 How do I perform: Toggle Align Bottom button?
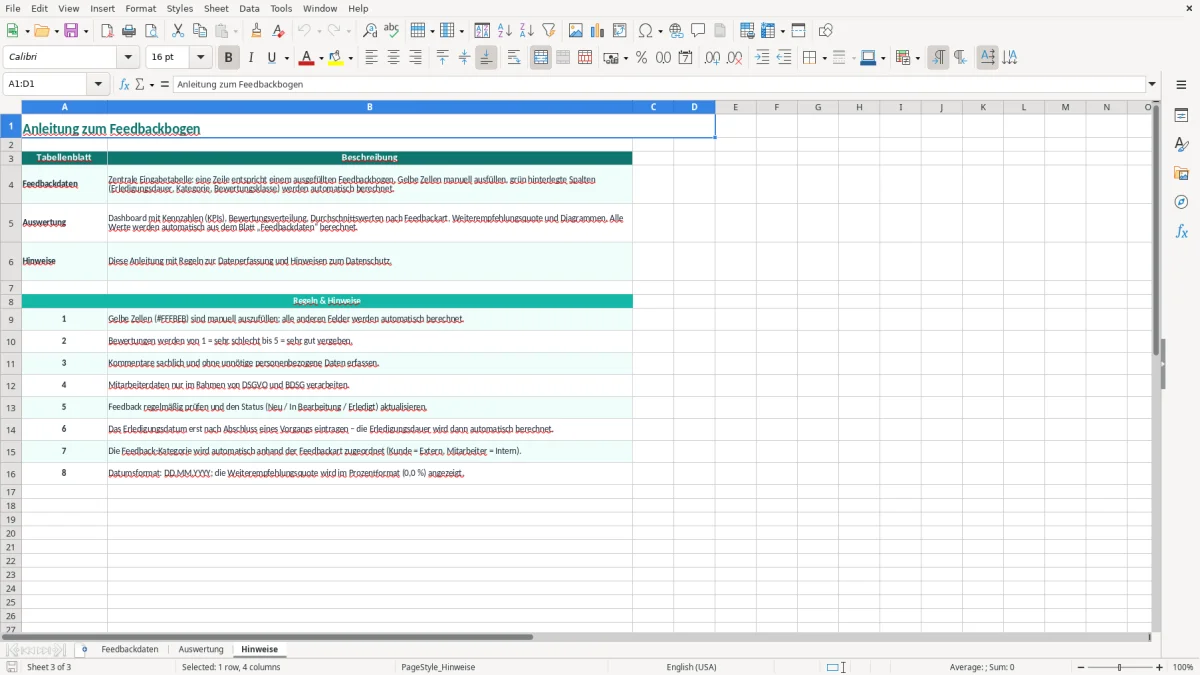tap(486, 58)
